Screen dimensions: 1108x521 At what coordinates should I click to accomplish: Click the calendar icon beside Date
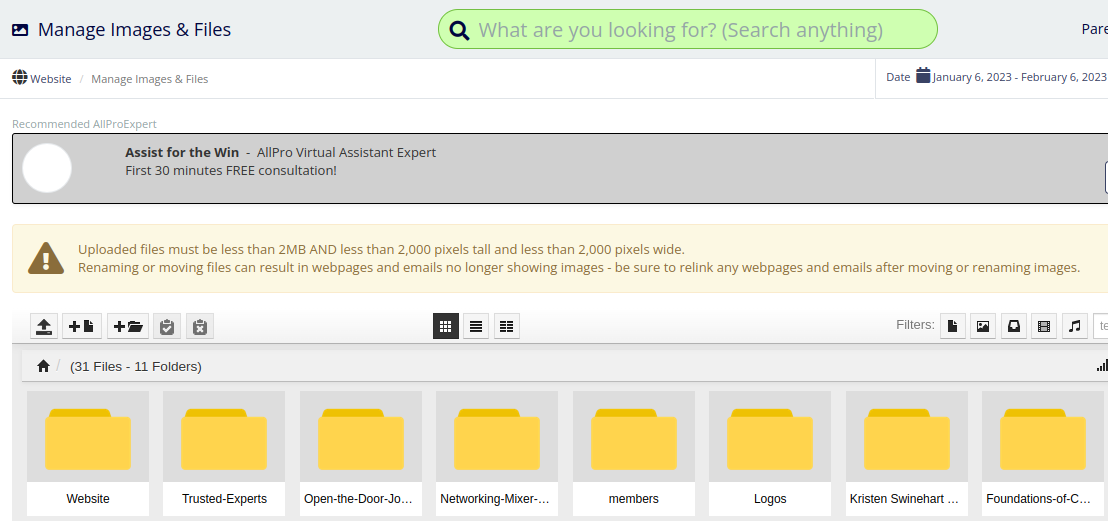tap(923, 75)
